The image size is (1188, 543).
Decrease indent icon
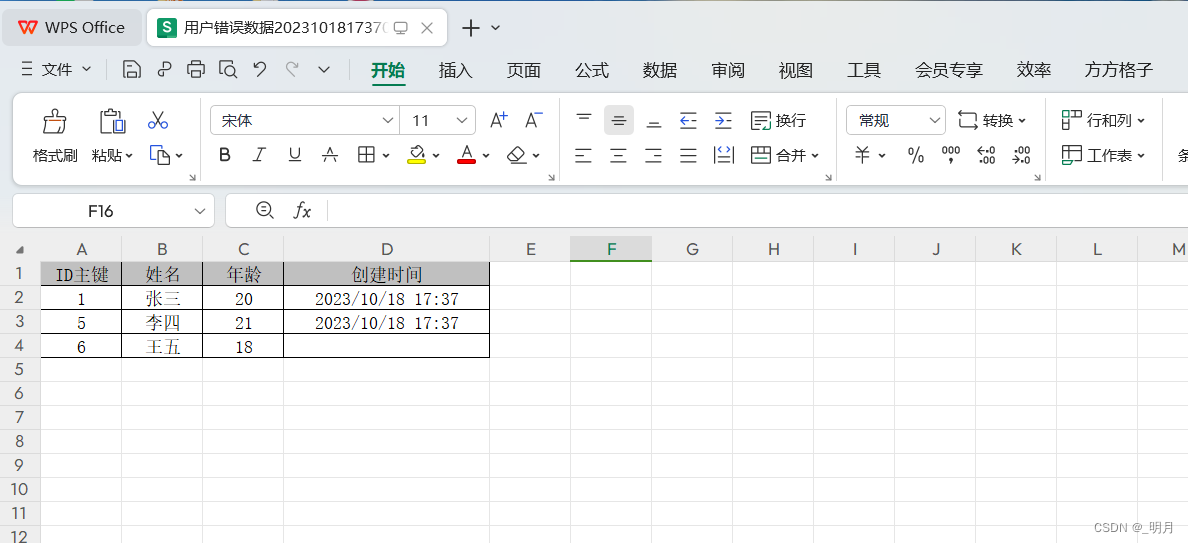(x=688, y=120)
